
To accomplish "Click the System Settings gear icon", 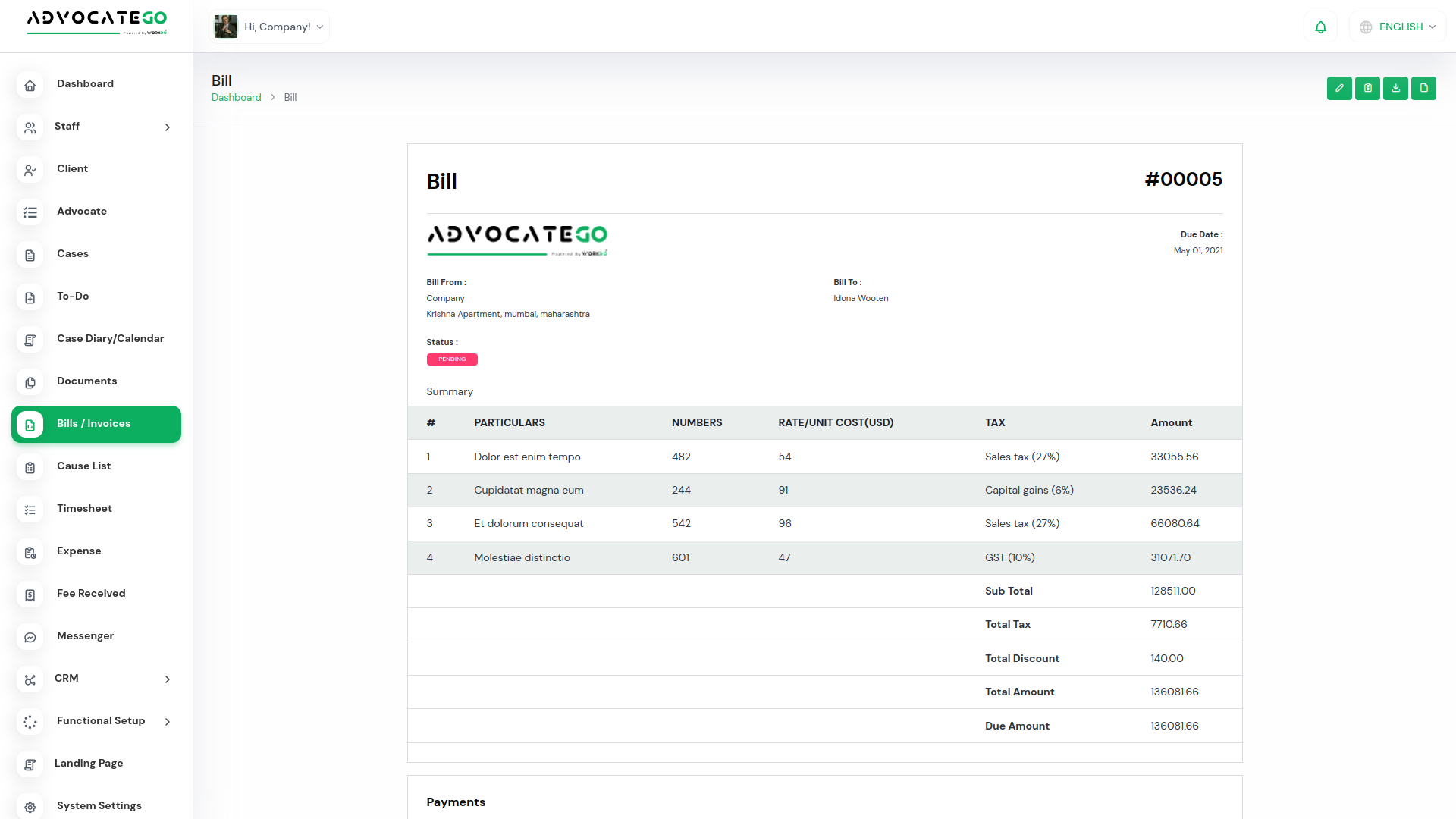I will (x=30, y=807).
